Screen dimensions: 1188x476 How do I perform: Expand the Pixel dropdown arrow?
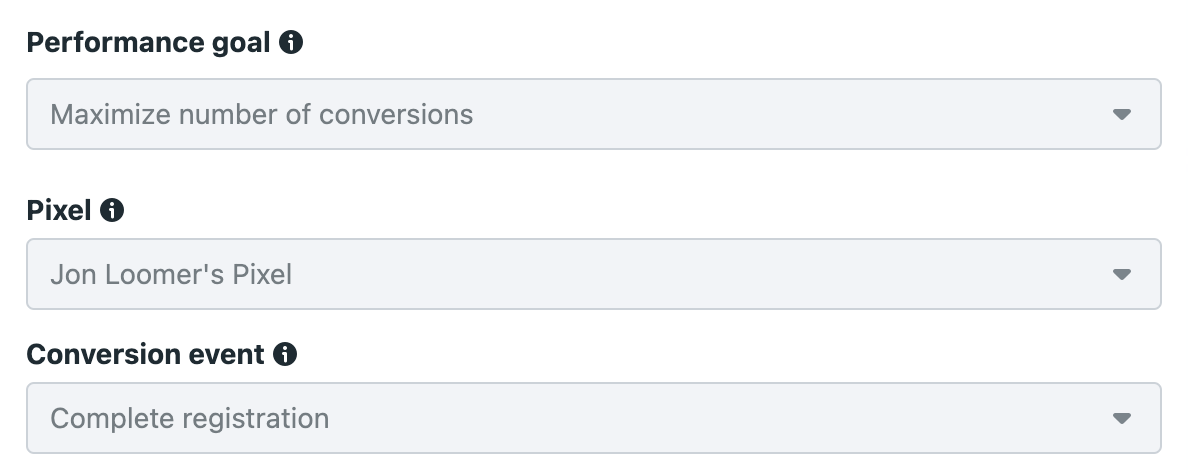1121,274
